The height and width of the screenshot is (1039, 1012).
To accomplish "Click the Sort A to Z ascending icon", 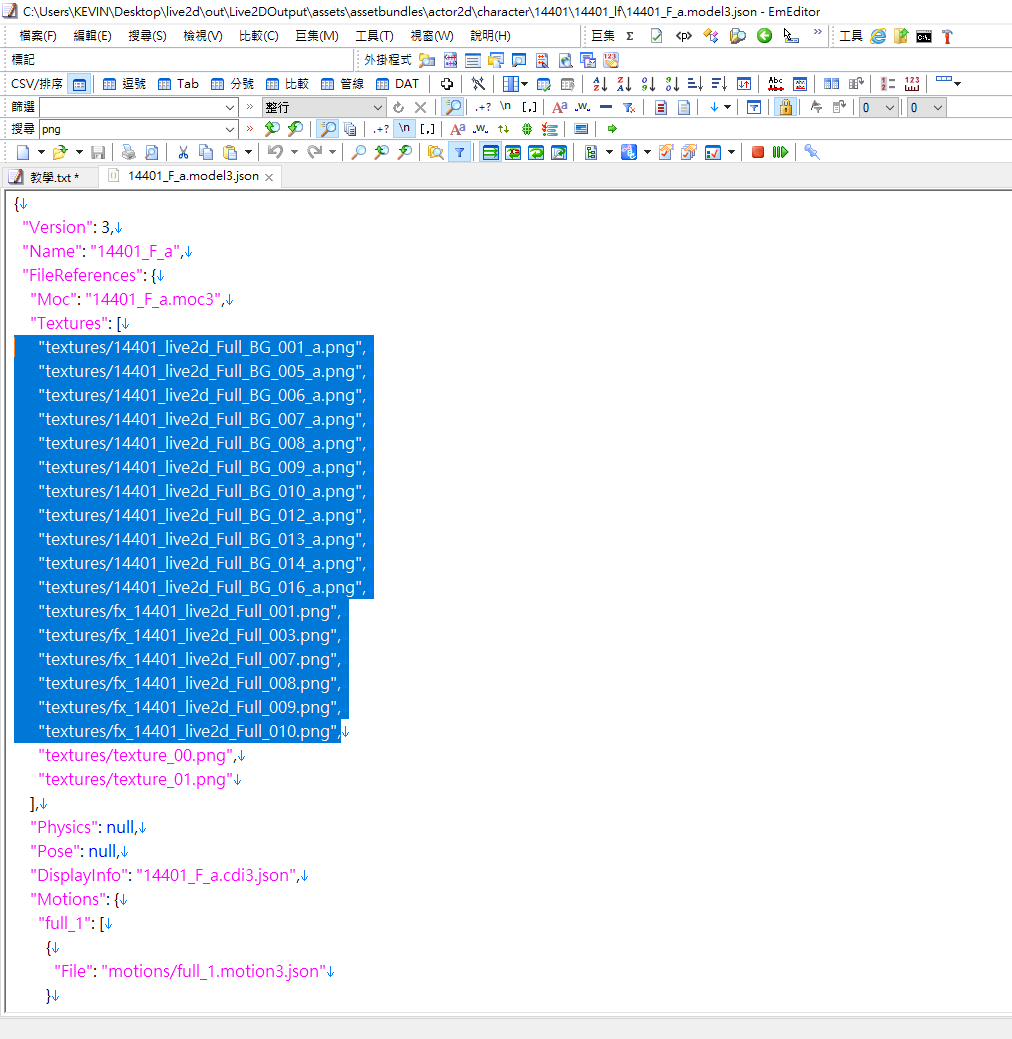I will (600, 84).
